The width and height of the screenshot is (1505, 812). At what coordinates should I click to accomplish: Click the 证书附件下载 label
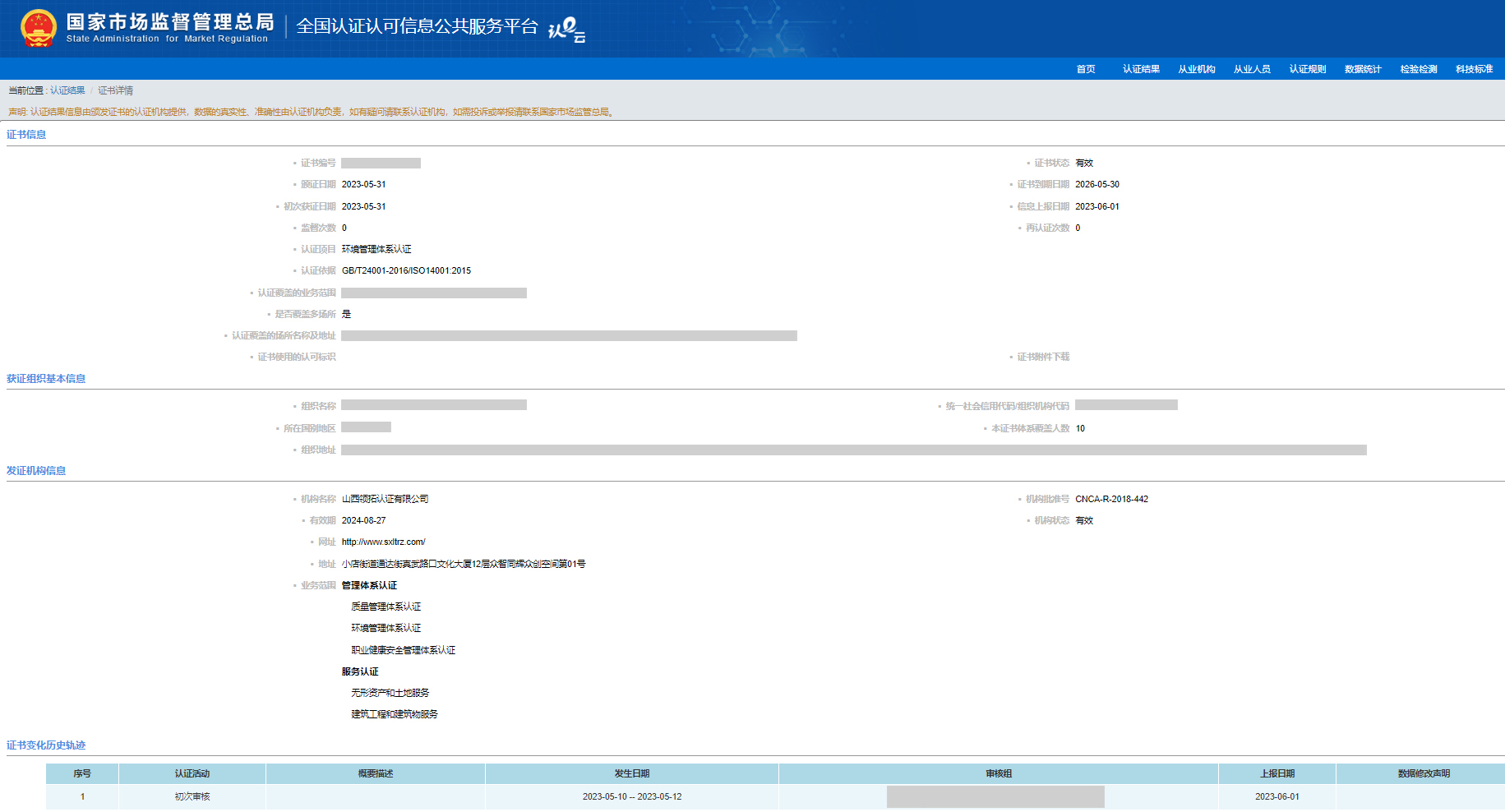pyautogui.click(x=1042, y=357)
